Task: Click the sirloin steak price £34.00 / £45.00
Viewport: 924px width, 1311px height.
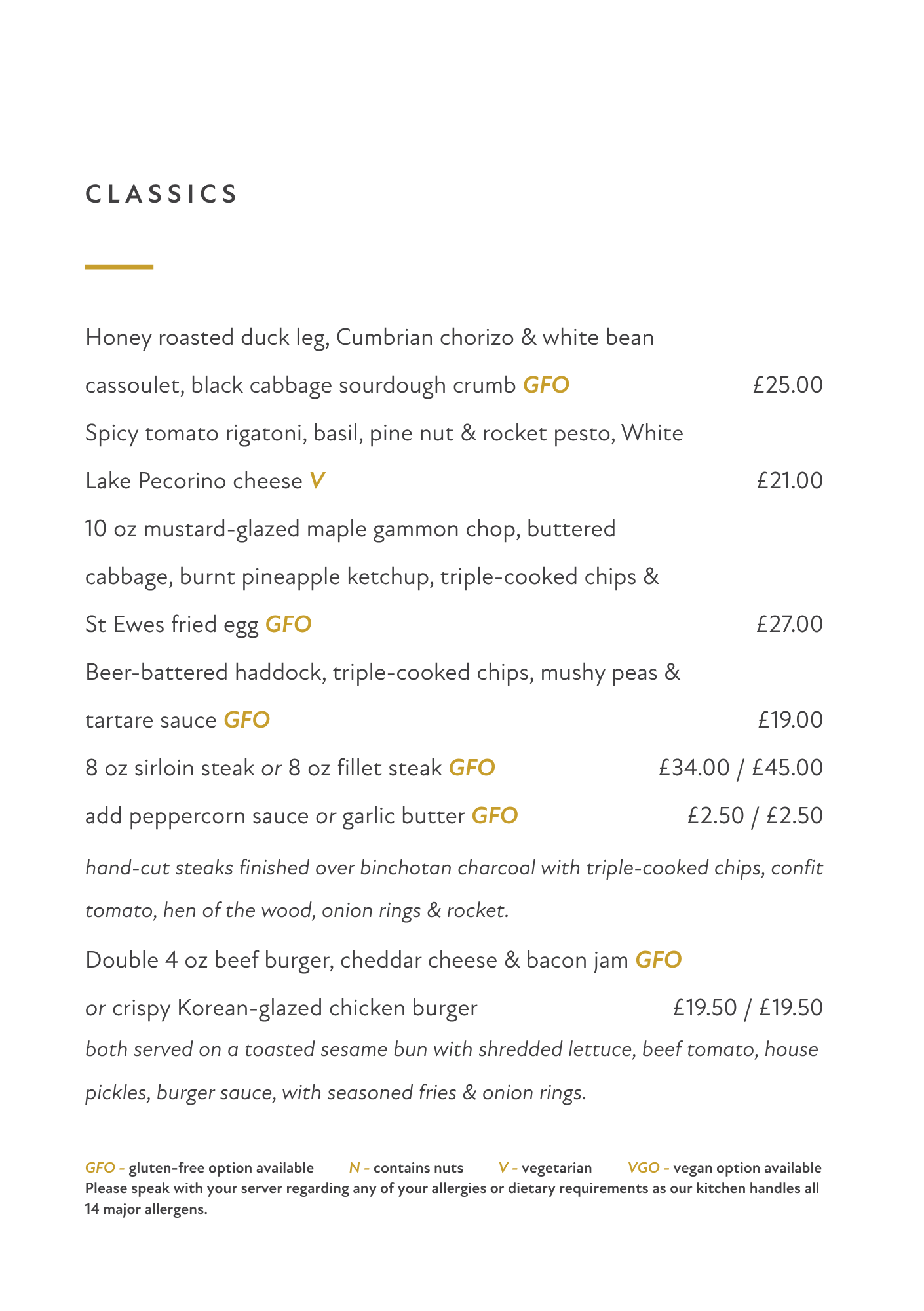Action: pyautogui.click(x=741, y=768)
